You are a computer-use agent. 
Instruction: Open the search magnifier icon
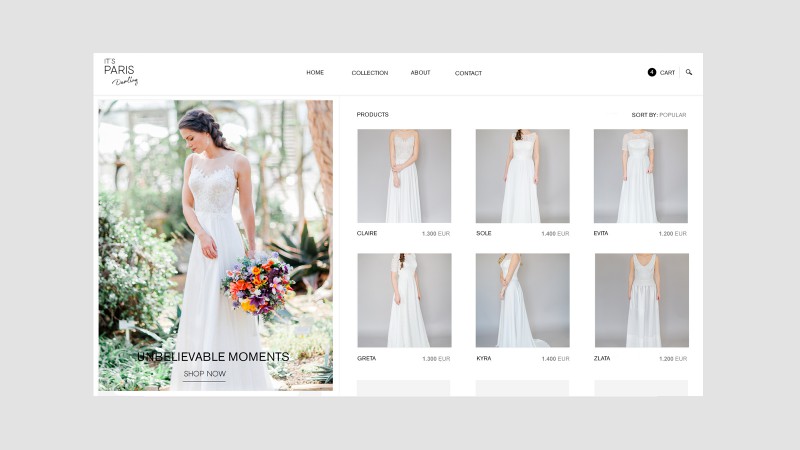pyautogui.click(x=689, y=72)
